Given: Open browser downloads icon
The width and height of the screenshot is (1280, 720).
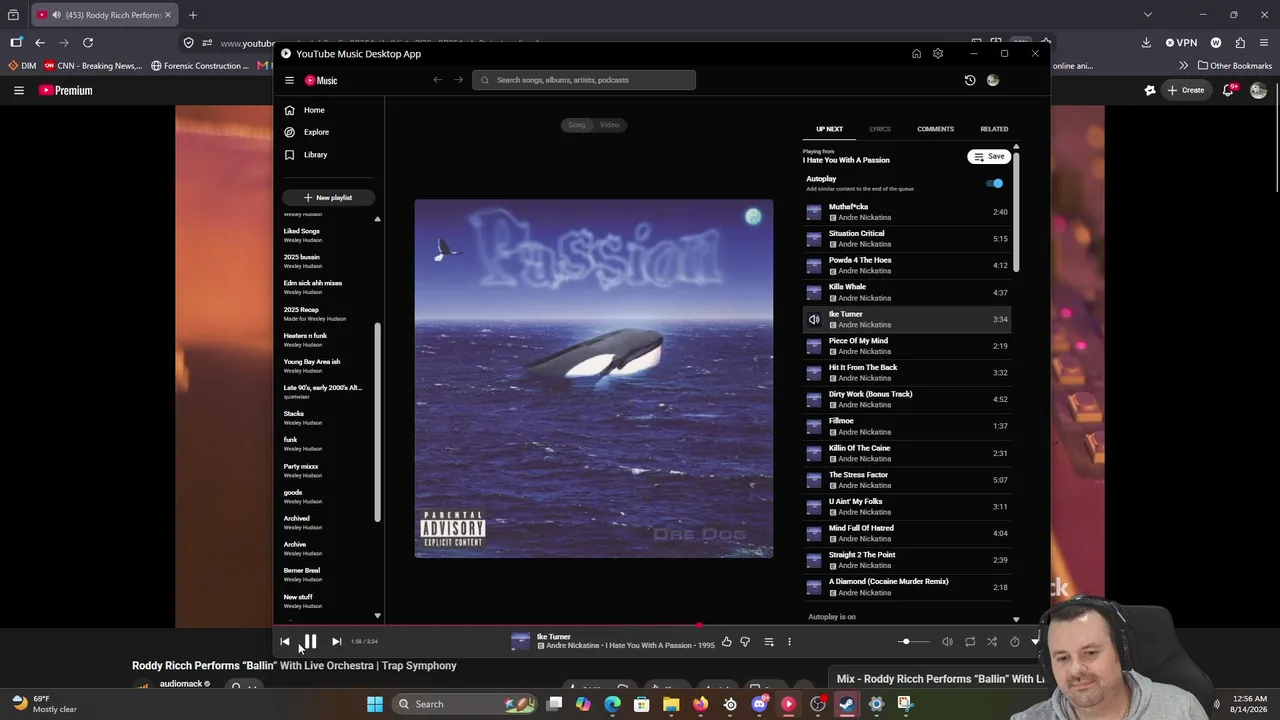Looking at the screenshot, I should 1146,43.
